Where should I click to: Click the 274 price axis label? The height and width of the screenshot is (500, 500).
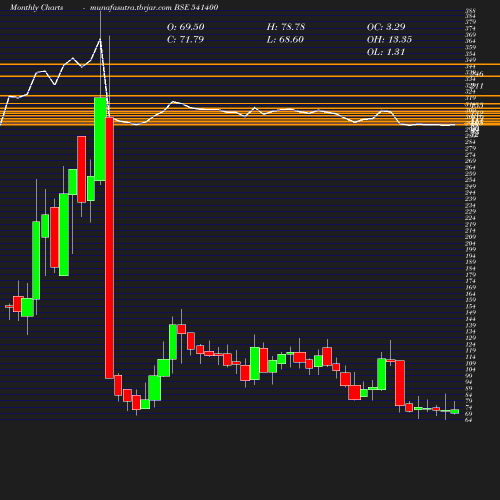[470, 155]
